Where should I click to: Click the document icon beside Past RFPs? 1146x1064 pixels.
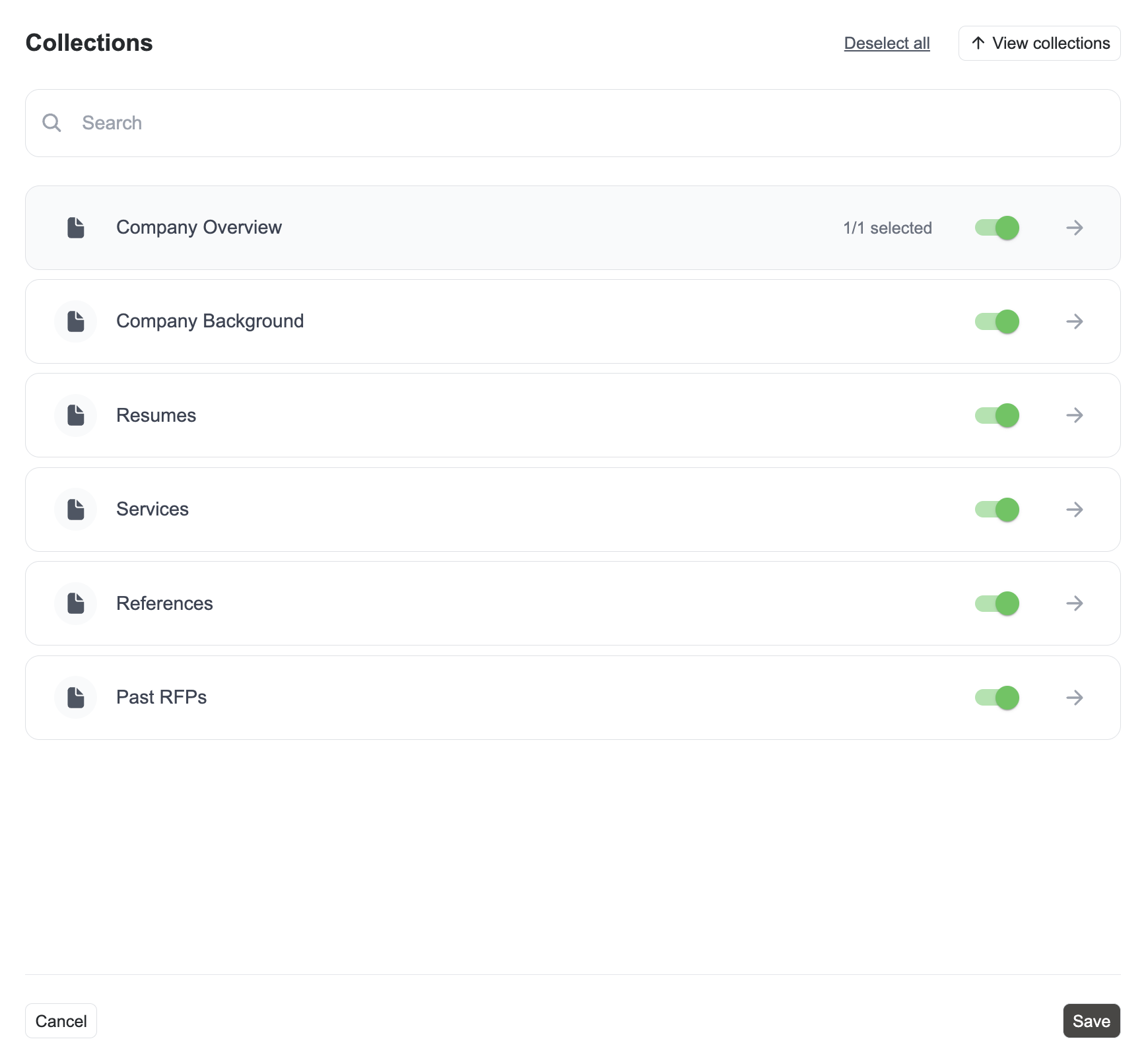tap(76, 698)
